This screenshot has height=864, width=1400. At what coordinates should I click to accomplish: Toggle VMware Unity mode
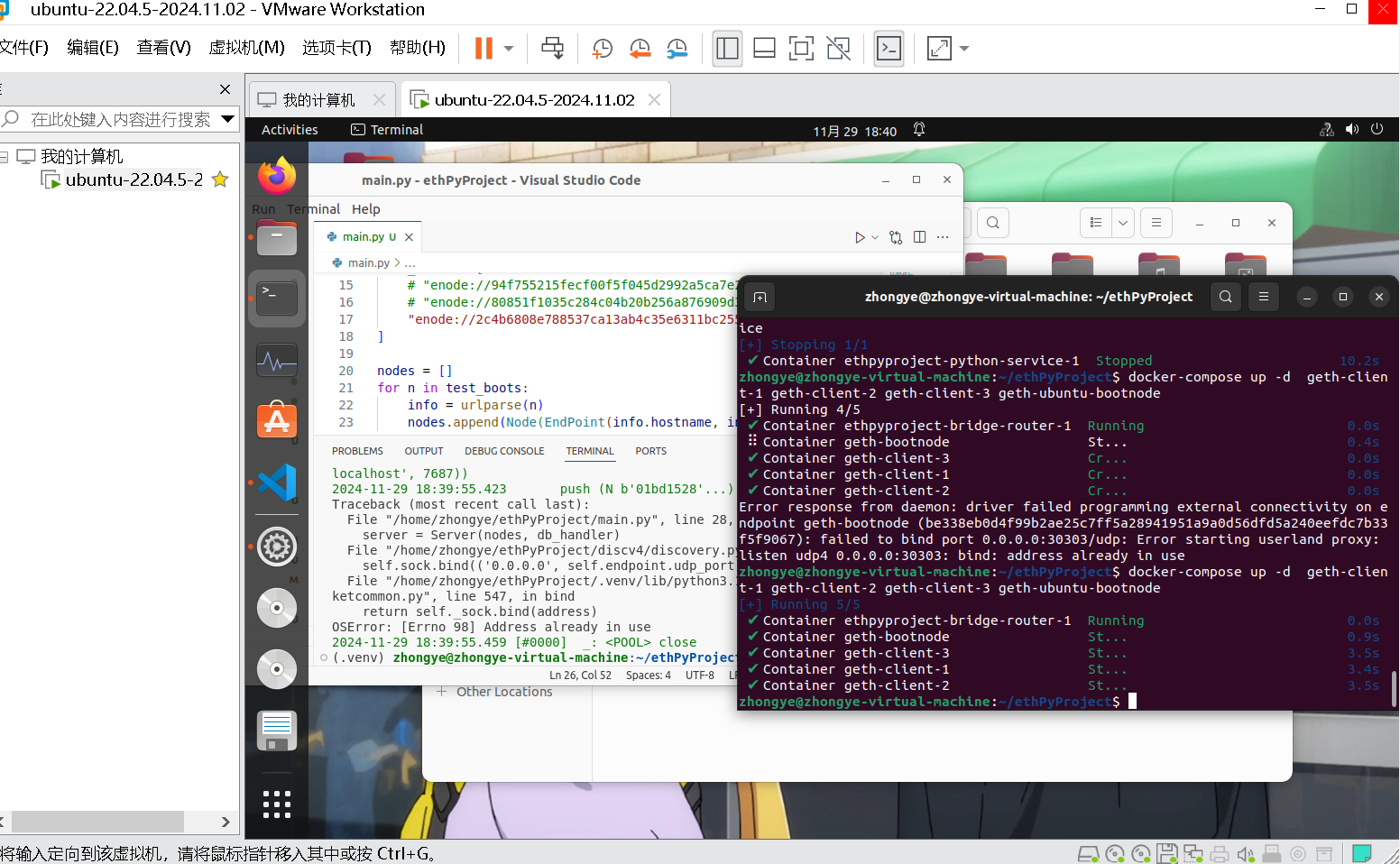coord(838,49)
